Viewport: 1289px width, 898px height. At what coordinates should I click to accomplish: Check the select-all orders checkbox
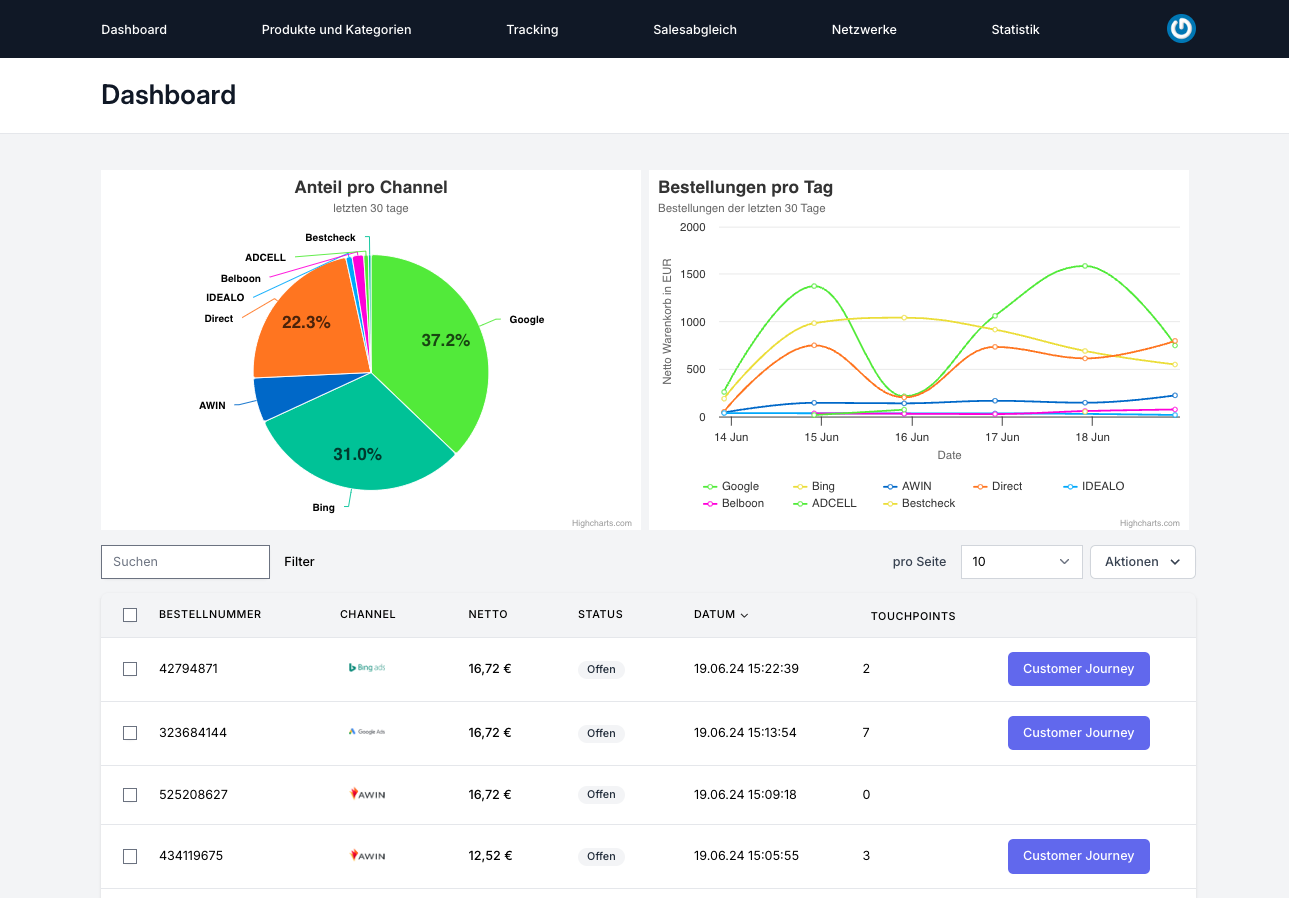pos(130,615)
